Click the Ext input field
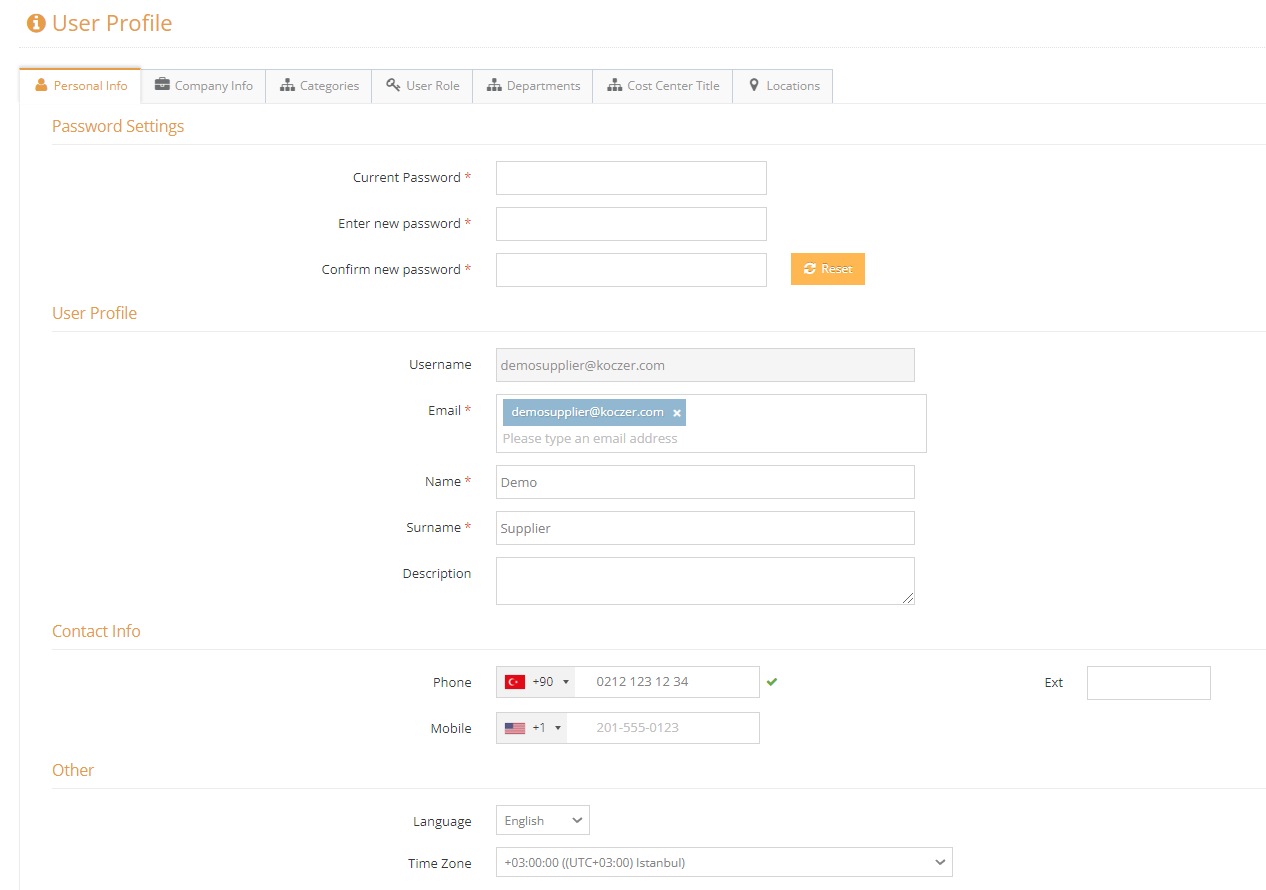This screenshot has height=890, width=1266. coord(1148,681)
